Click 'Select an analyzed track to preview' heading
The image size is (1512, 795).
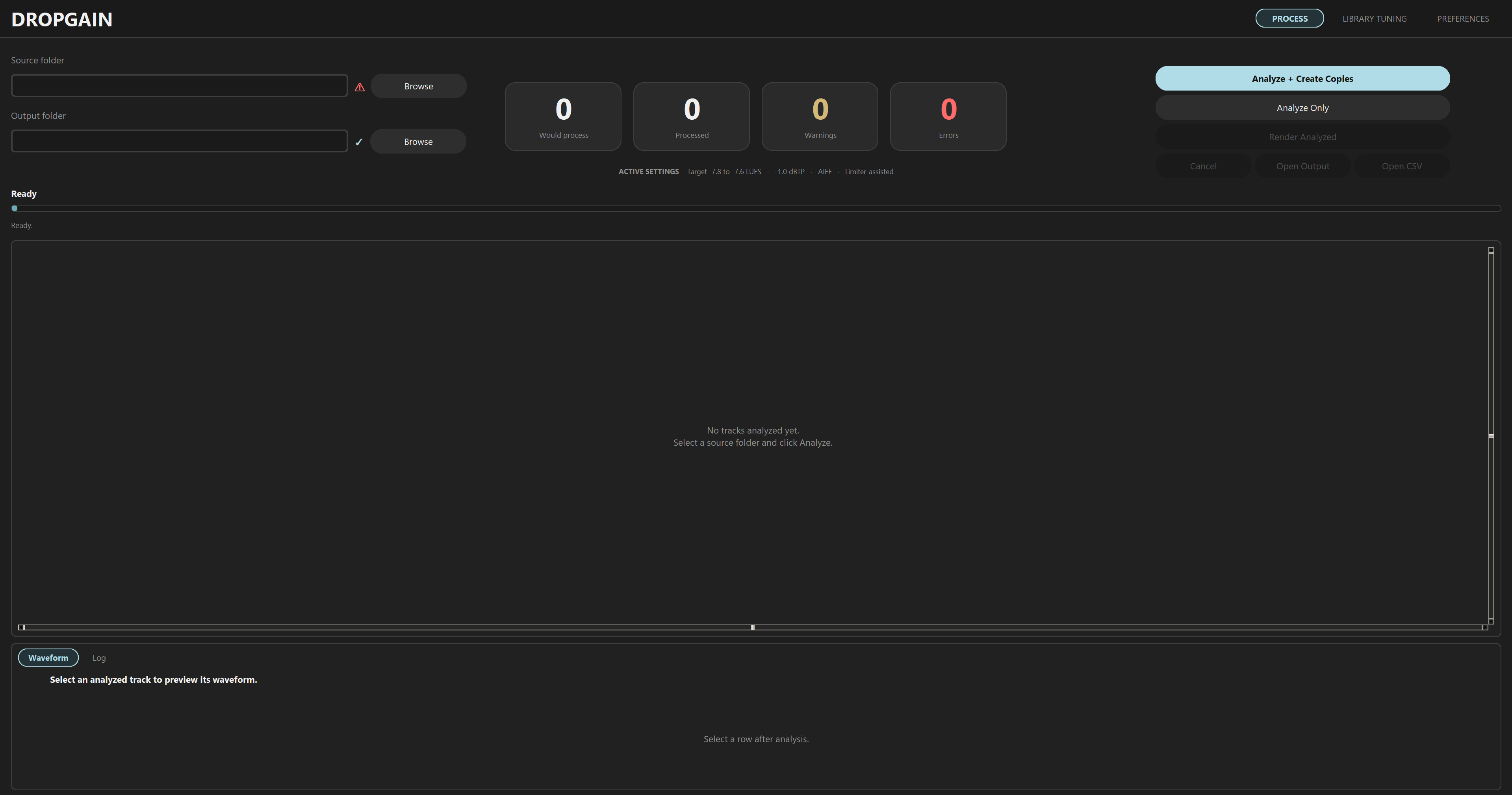[153, 679]
